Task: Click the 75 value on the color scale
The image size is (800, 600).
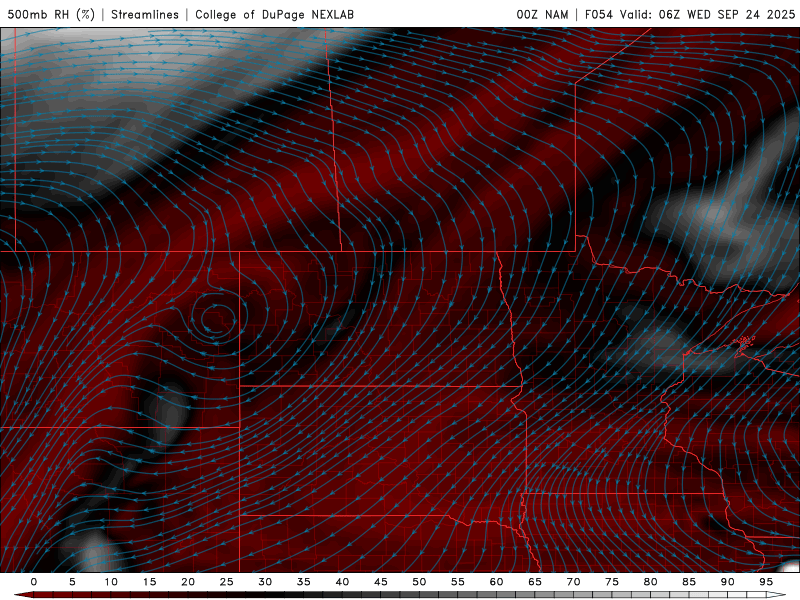Action: click(612, 582)
